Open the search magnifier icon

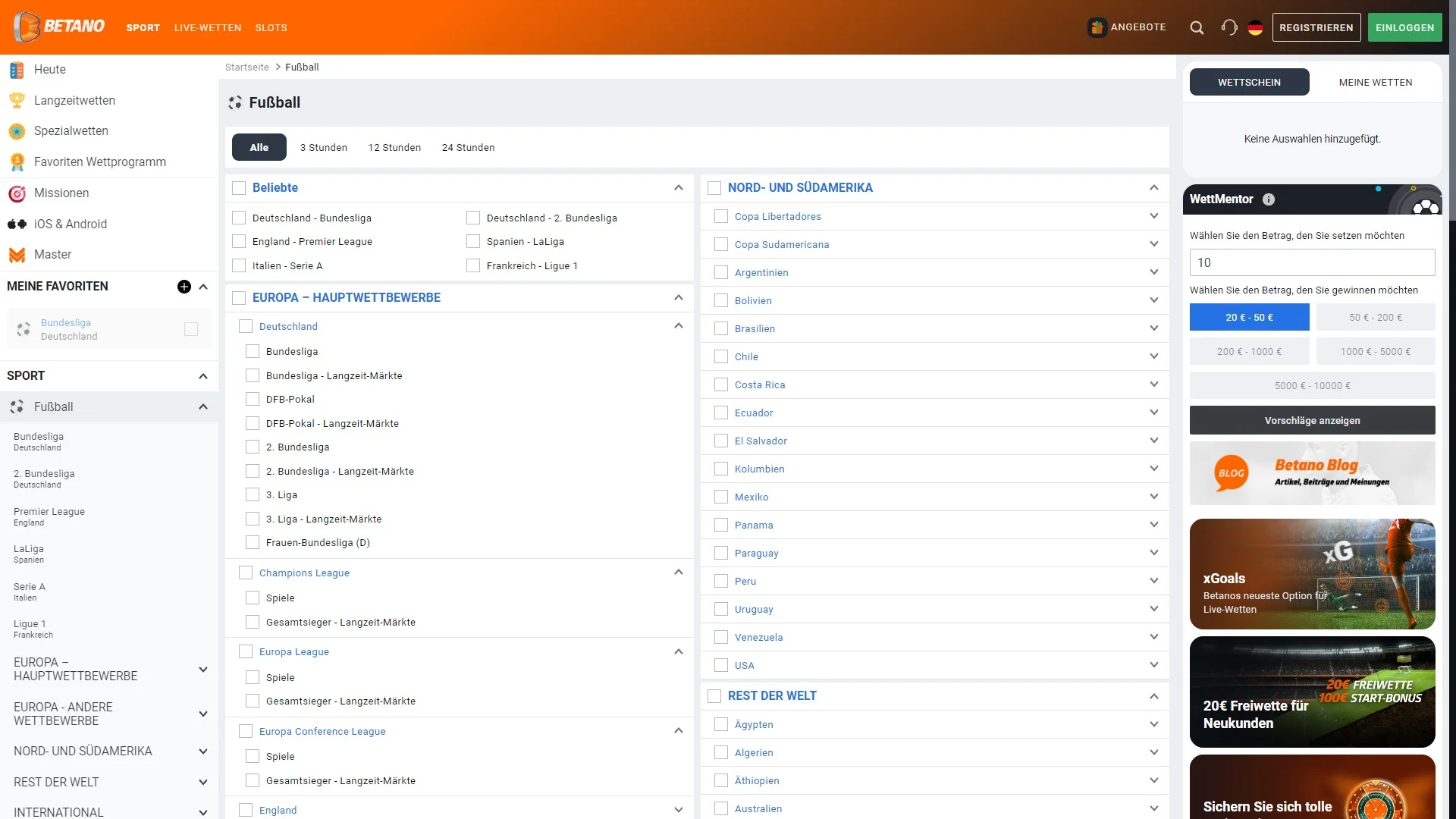(1197, 27)
